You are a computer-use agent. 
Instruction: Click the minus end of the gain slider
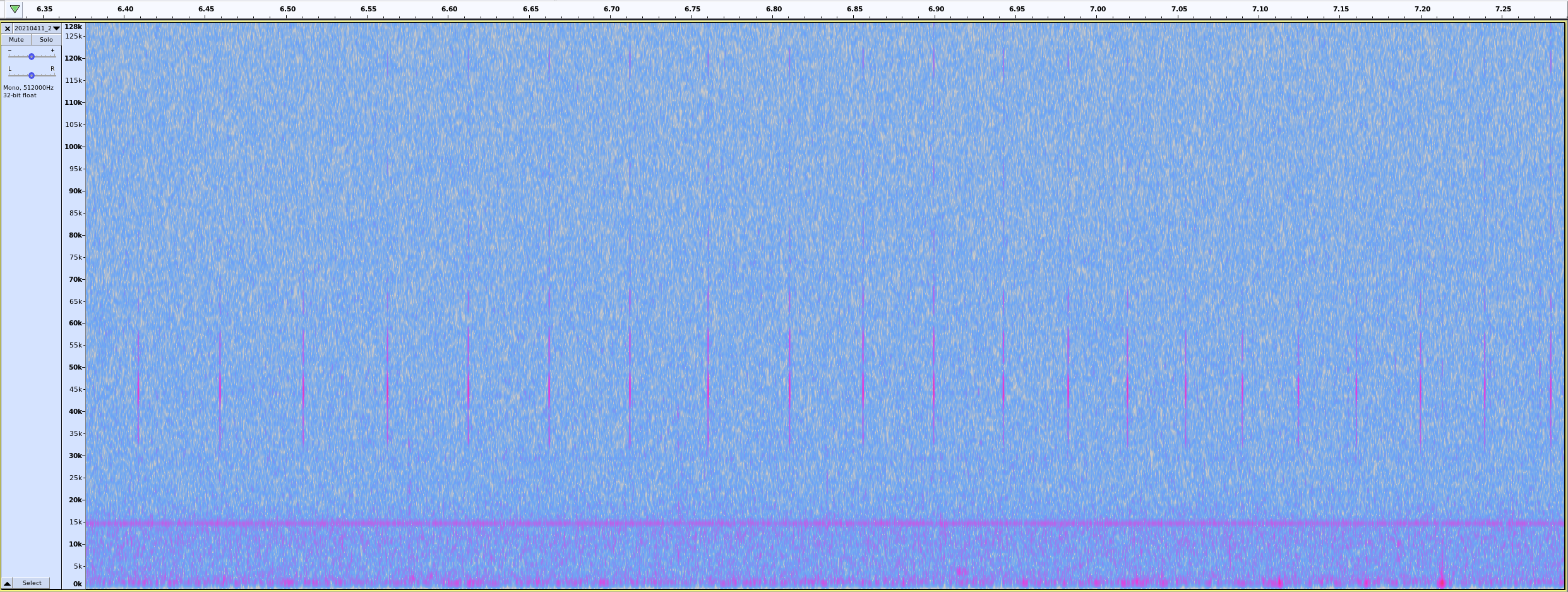9,50
